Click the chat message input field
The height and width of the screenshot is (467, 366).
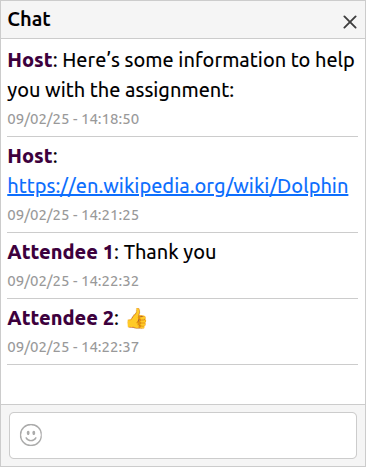click(183, 435)
